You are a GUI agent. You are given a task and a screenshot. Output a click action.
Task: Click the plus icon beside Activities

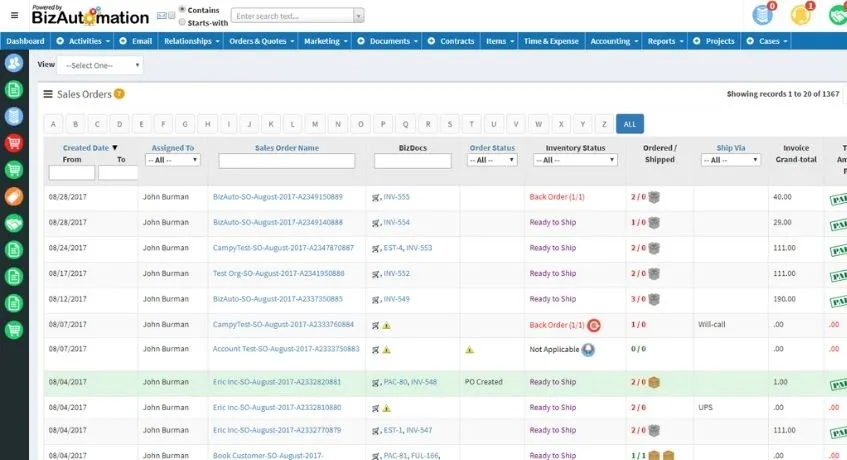click(60, 41)
